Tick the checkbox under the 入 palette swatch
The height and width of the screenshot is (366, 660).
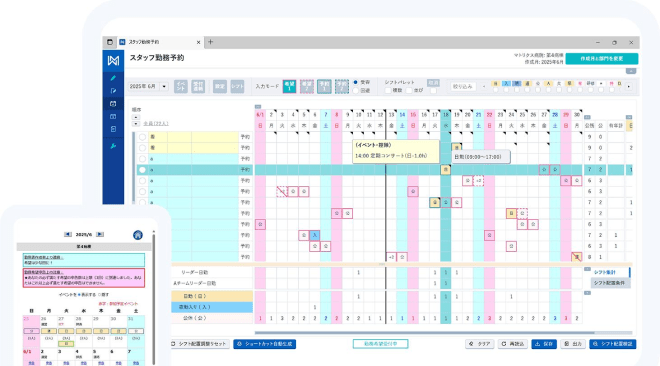click(506, 90)
